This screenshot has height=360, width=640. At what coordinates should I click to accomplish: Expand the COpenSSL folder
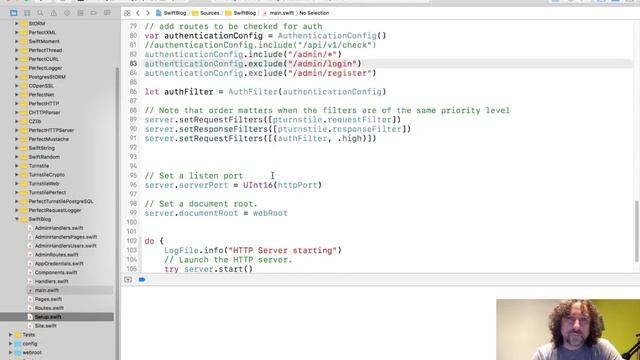[x=16, y=86]
